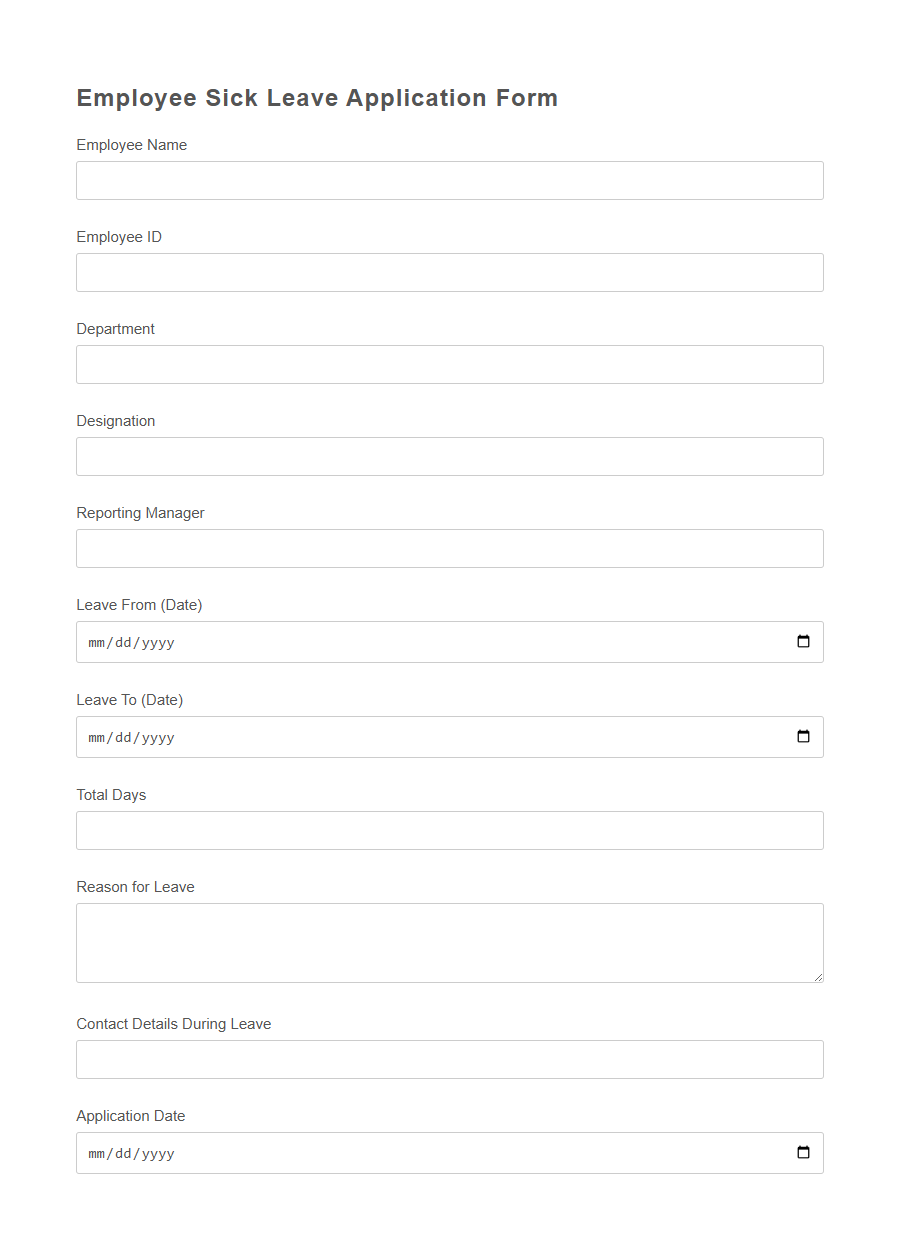
Task: Click the Reason for Leave text area
Action: point(449,942)
